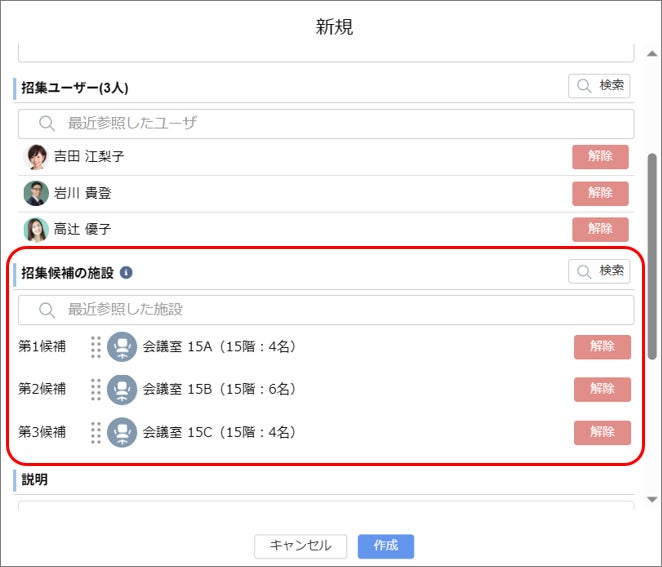The image size is (662, 567).
Task: Click the 作成 button
Action: tap(386, 546)
